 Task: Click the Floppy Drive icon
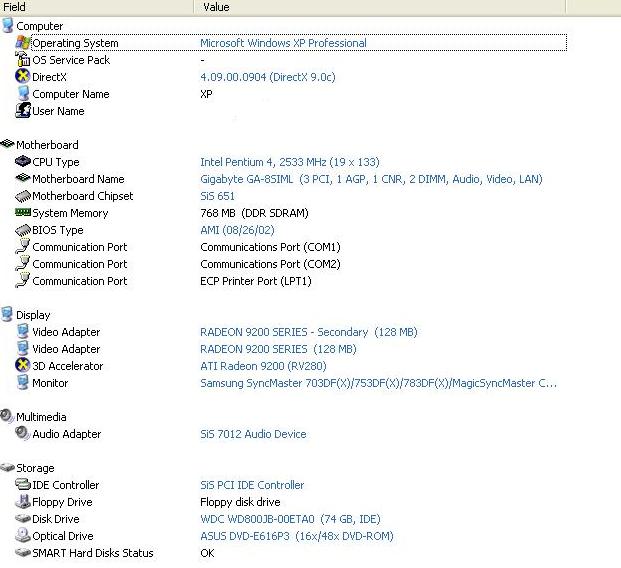pyautogui.click(x=23, y=502)
